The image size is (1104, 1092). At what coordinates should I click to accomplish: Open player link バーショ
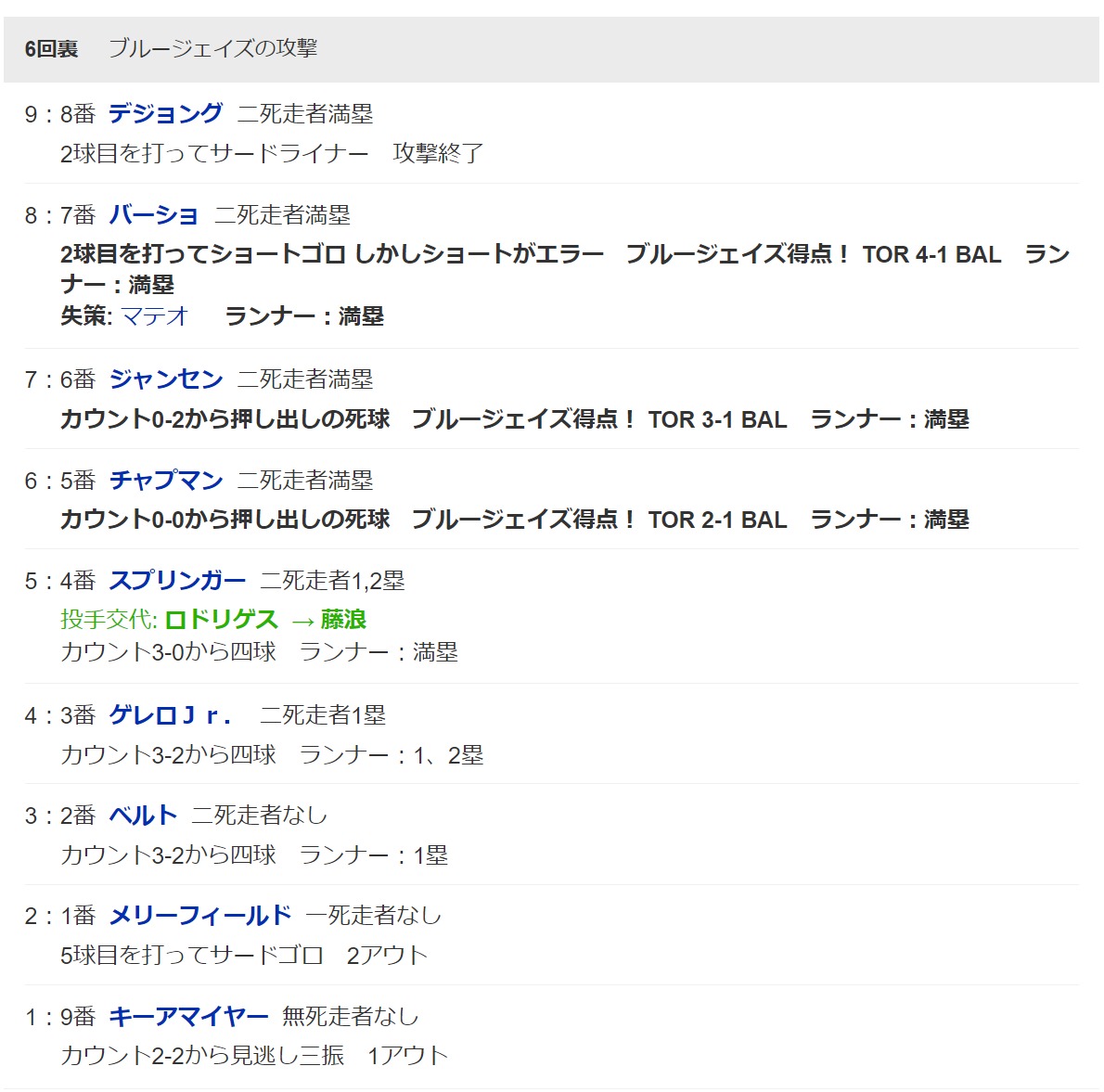pos(154,214)
